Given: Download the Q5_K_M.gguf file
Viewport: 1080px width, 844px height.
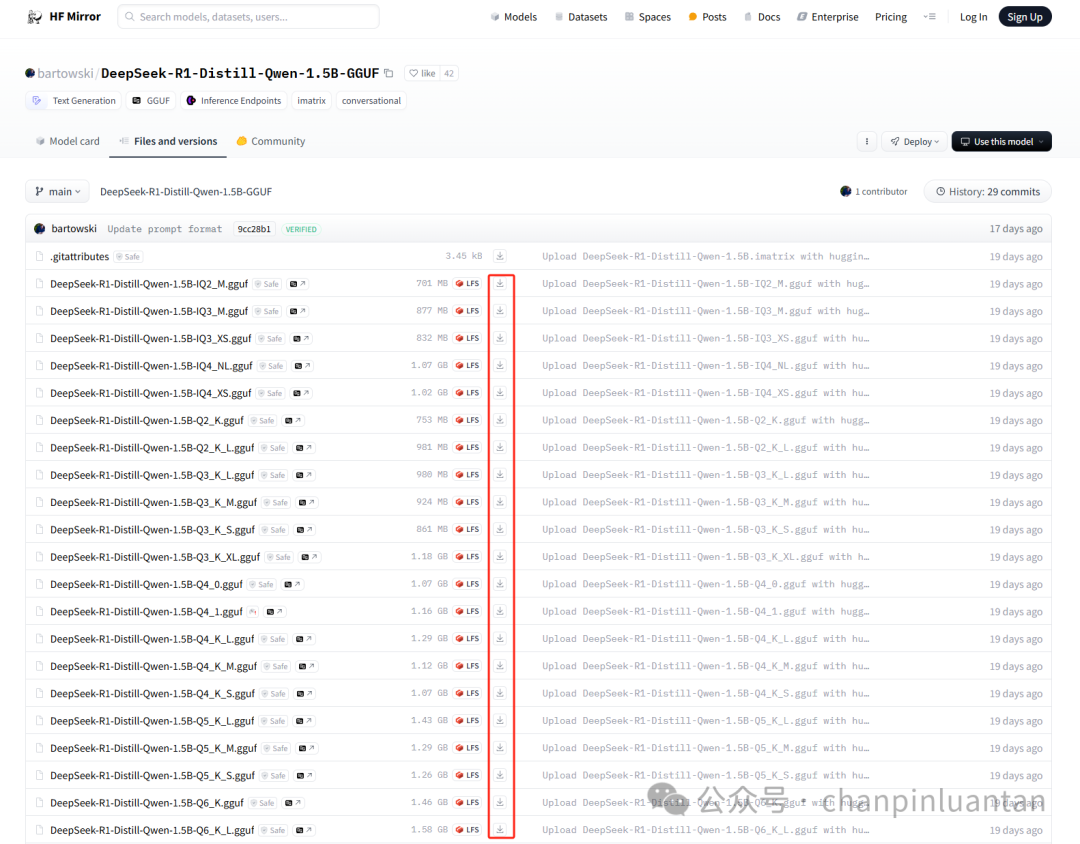Looking at the screenshot, I should 500,748.
